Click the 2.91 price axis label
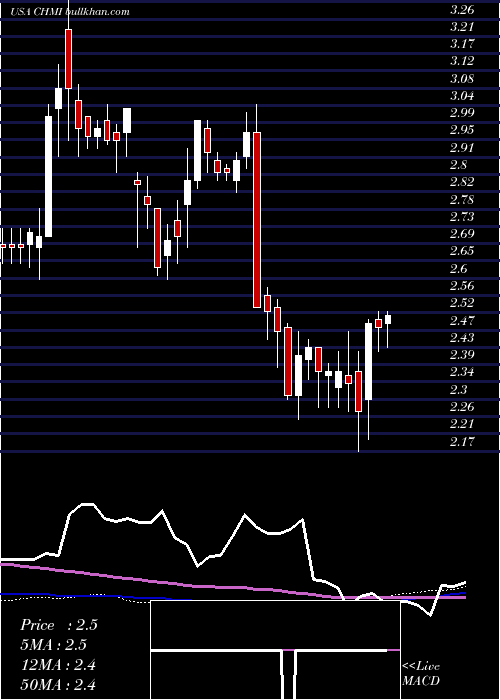500x700 pixels. 462,148
